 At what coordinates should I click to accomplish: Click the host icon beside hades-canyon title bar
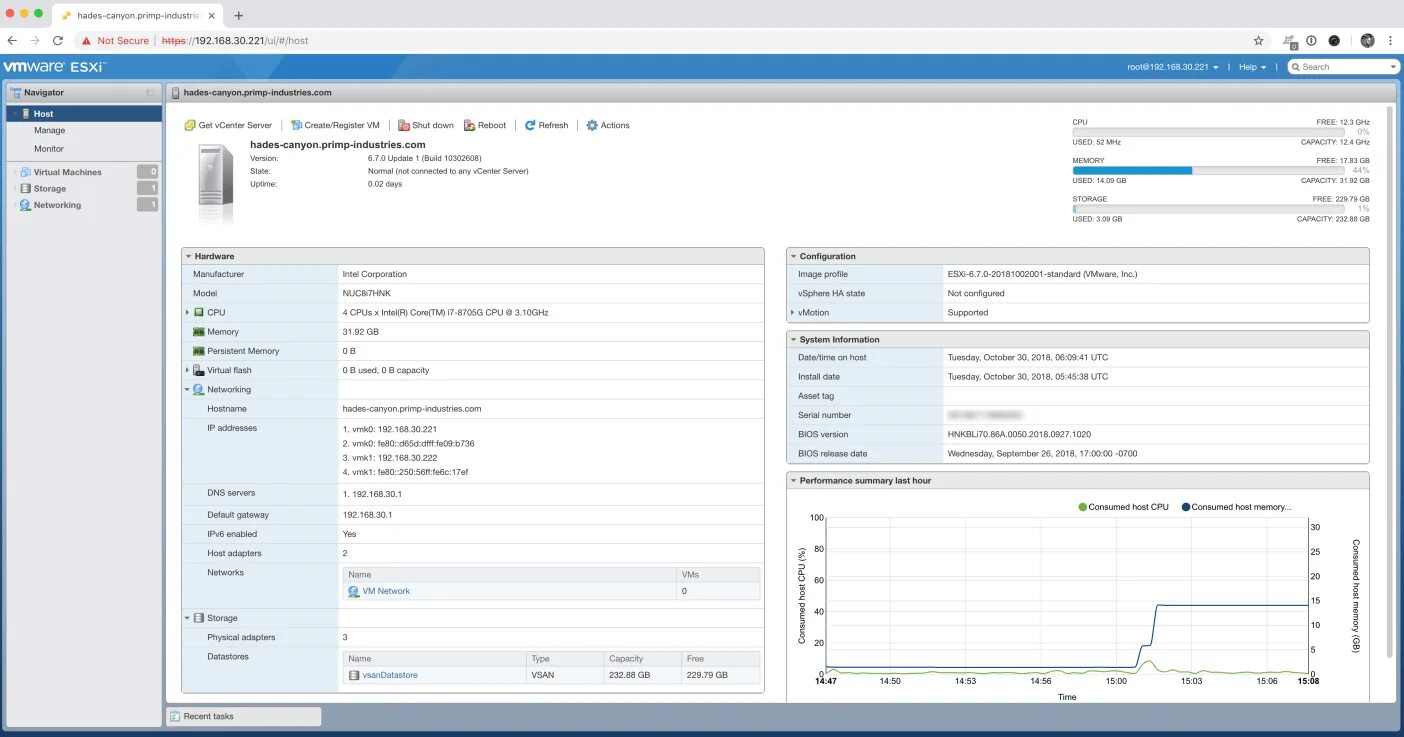tap(176, 92)
